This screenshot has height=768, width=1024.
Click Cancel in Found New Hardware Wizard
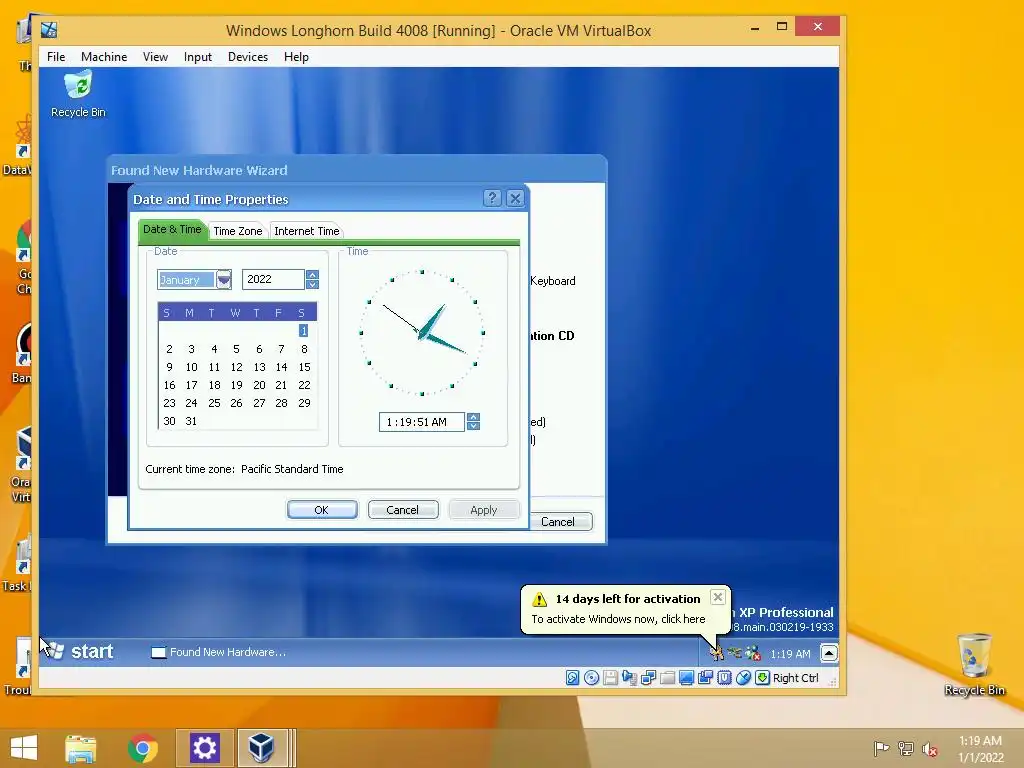tap(558, 522)
